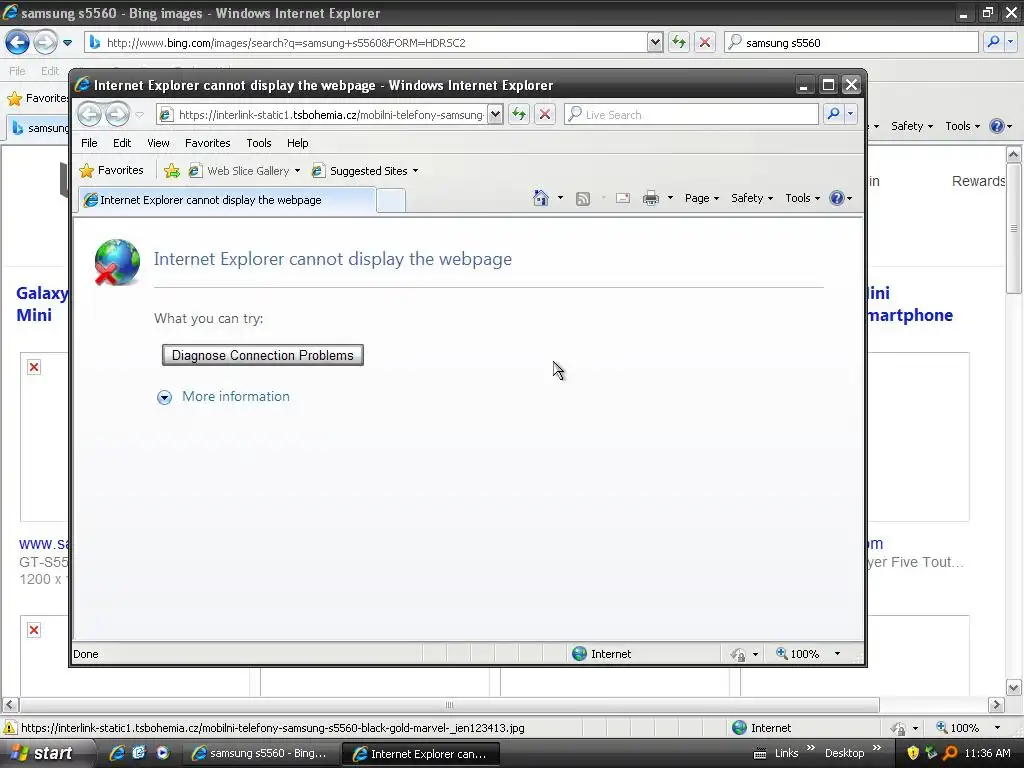This screenshot has width=1024, height=768.
Task: Open address bar history dropdown in front window
Action: [496, 115]
